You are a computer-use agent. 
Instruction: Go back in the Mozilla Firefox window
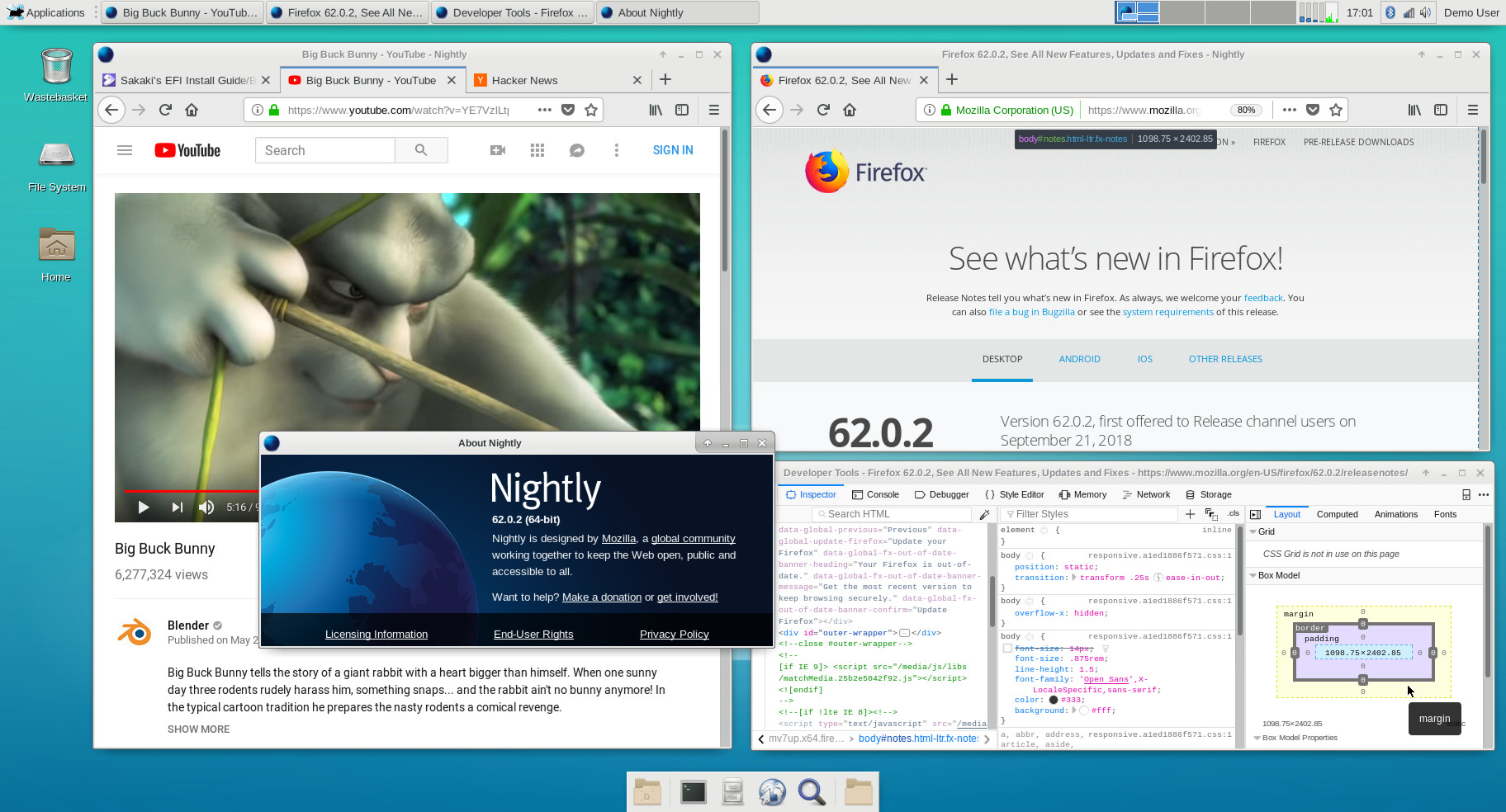[770, 110]
